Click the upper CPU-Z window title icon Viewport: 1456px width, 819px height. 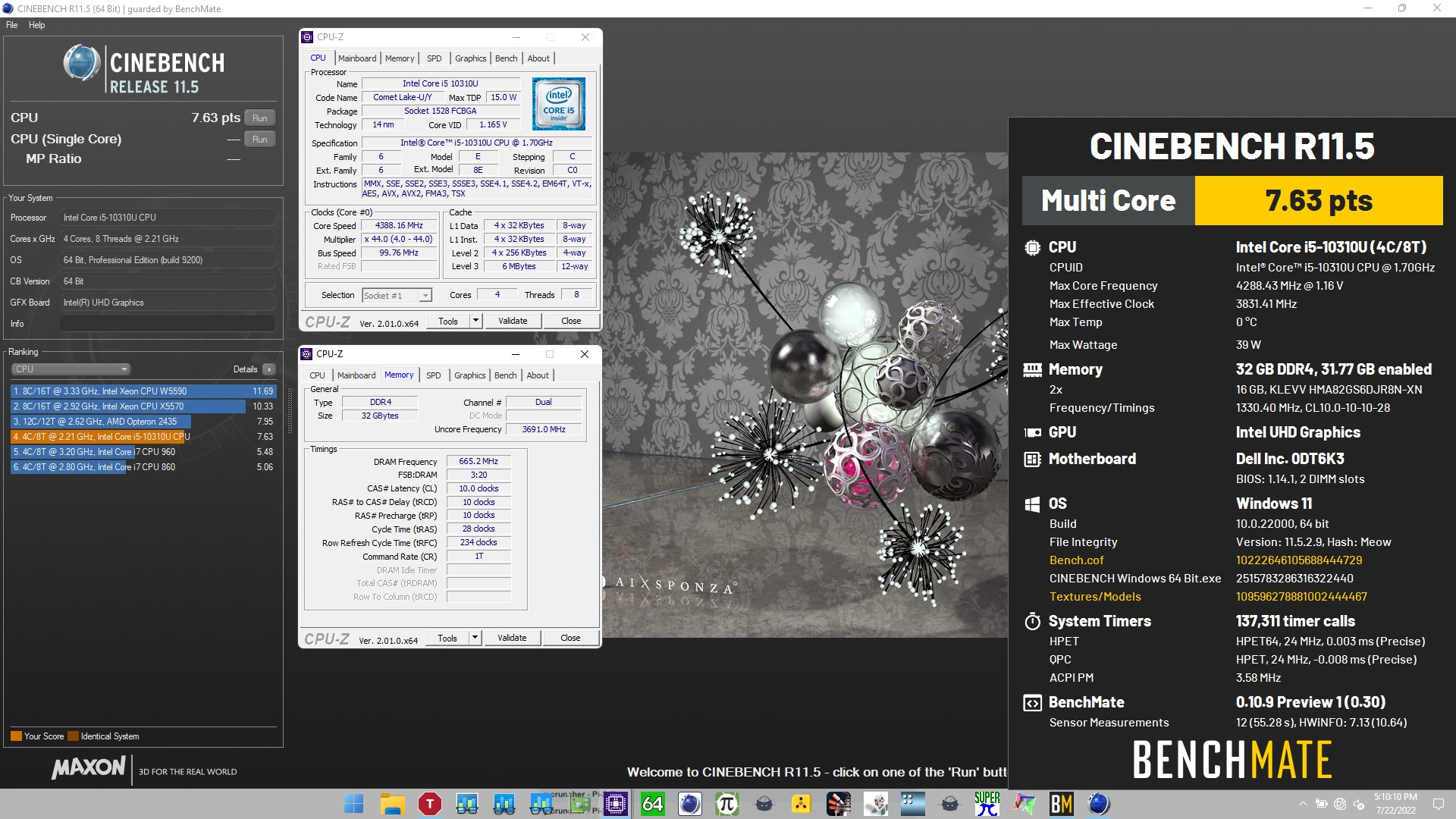tap(307, 36)
